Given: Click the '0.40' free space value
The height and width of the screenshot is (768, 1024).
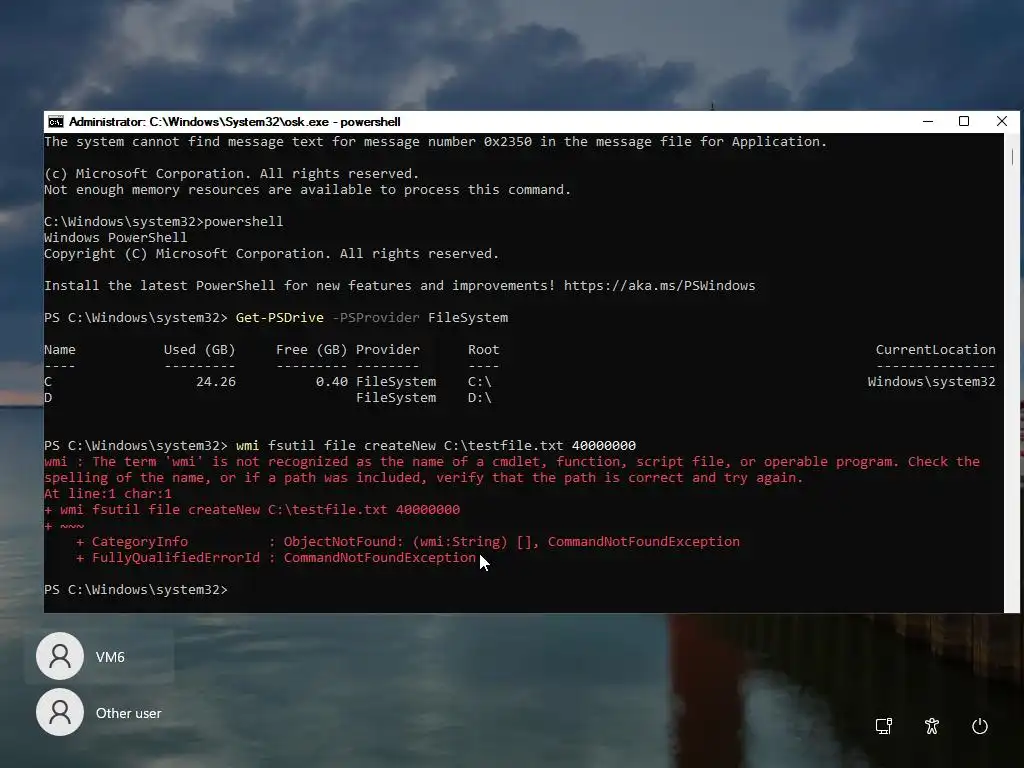Looking at the screenshot, I should point(332,381).
